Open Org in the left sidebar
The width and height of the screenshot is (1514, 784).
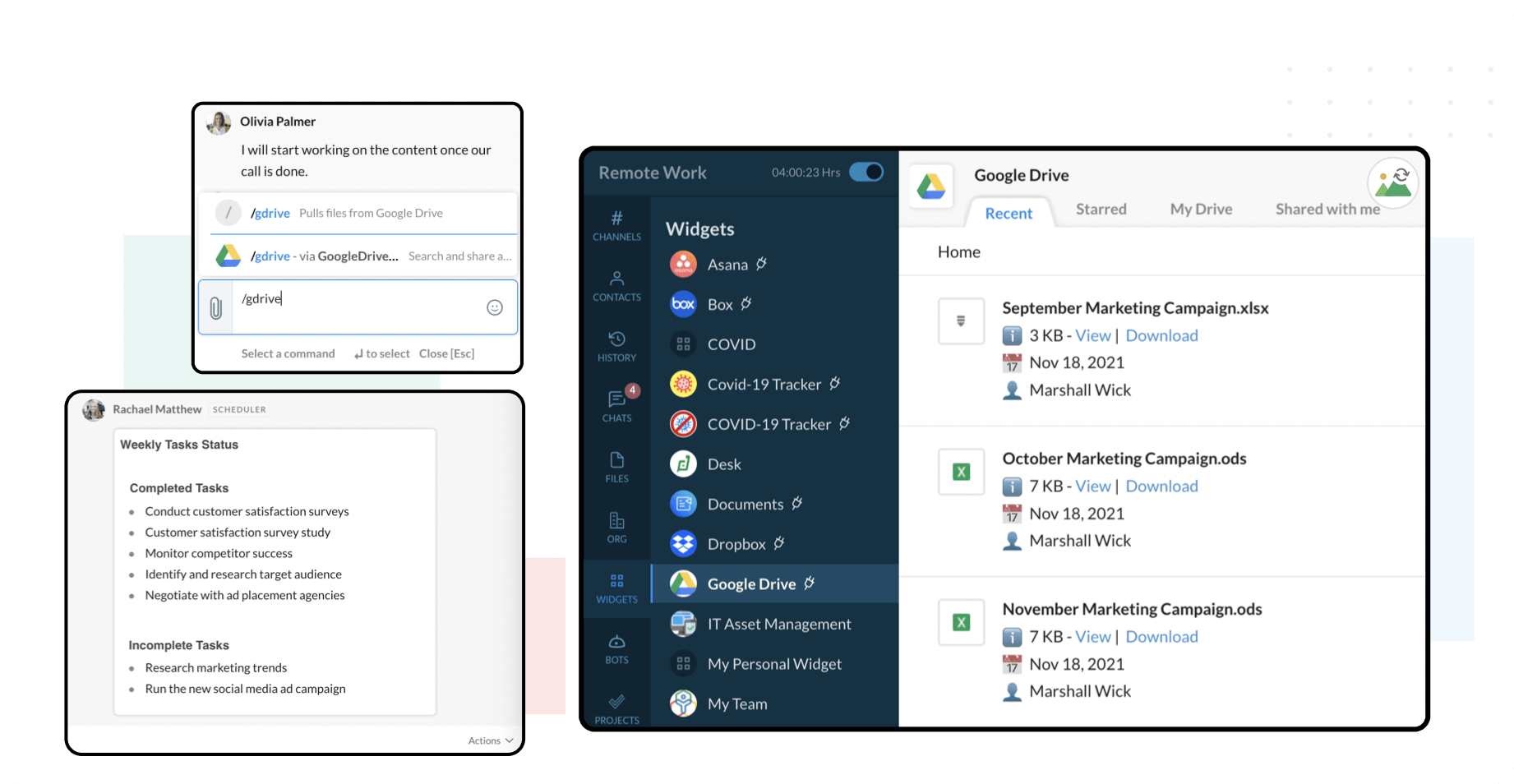click(616, 528)
